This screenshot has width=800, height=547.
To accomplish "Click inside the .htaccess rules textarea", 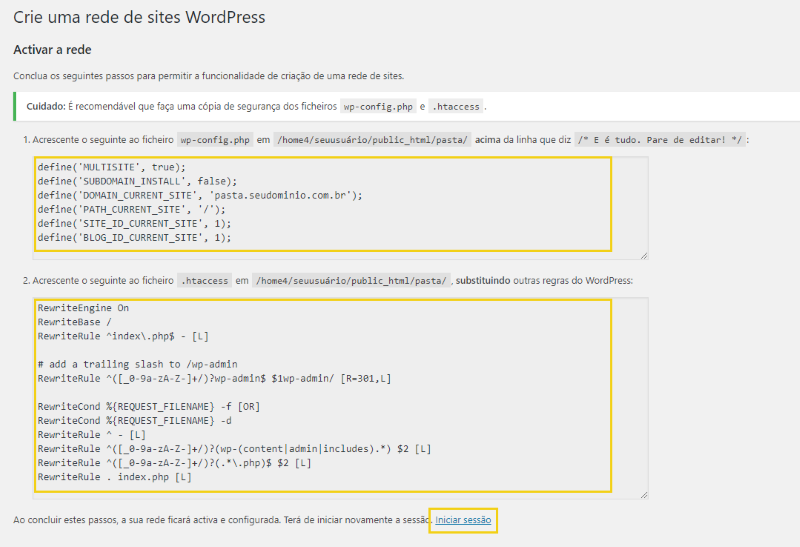I will [x=340, y=399].
